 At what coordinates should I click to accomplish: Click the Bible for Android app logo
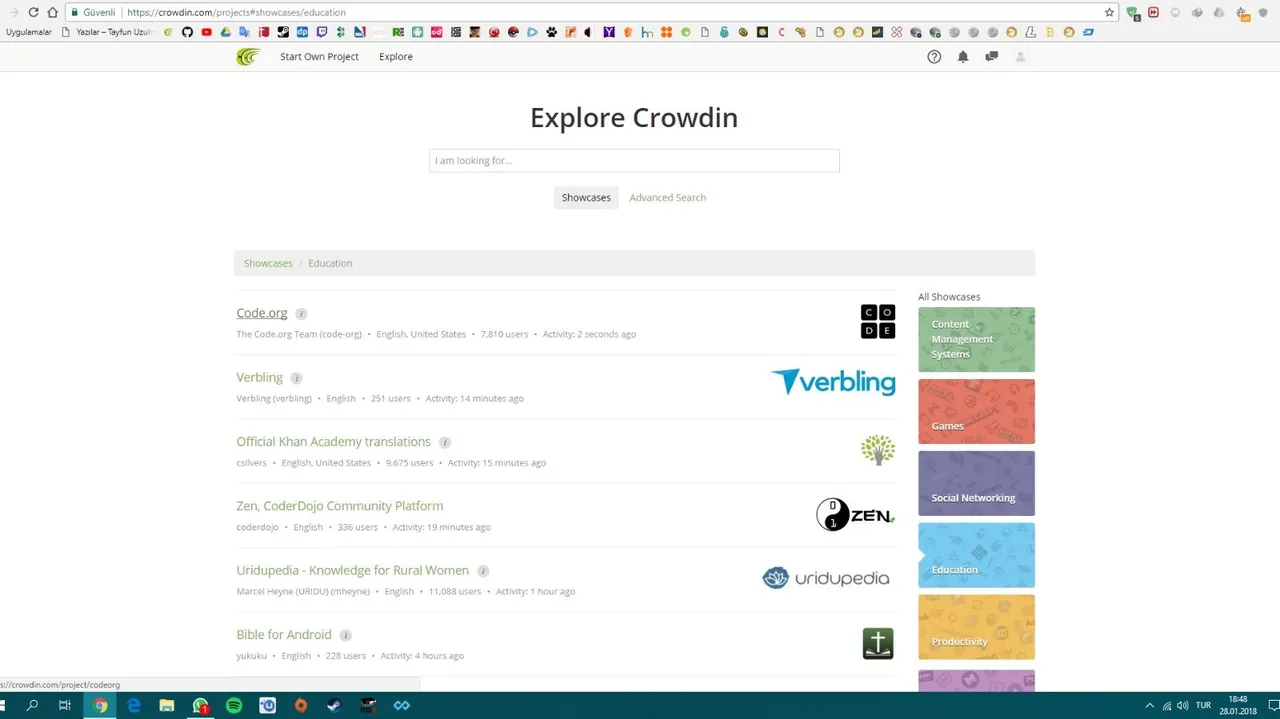click(878, 643)
